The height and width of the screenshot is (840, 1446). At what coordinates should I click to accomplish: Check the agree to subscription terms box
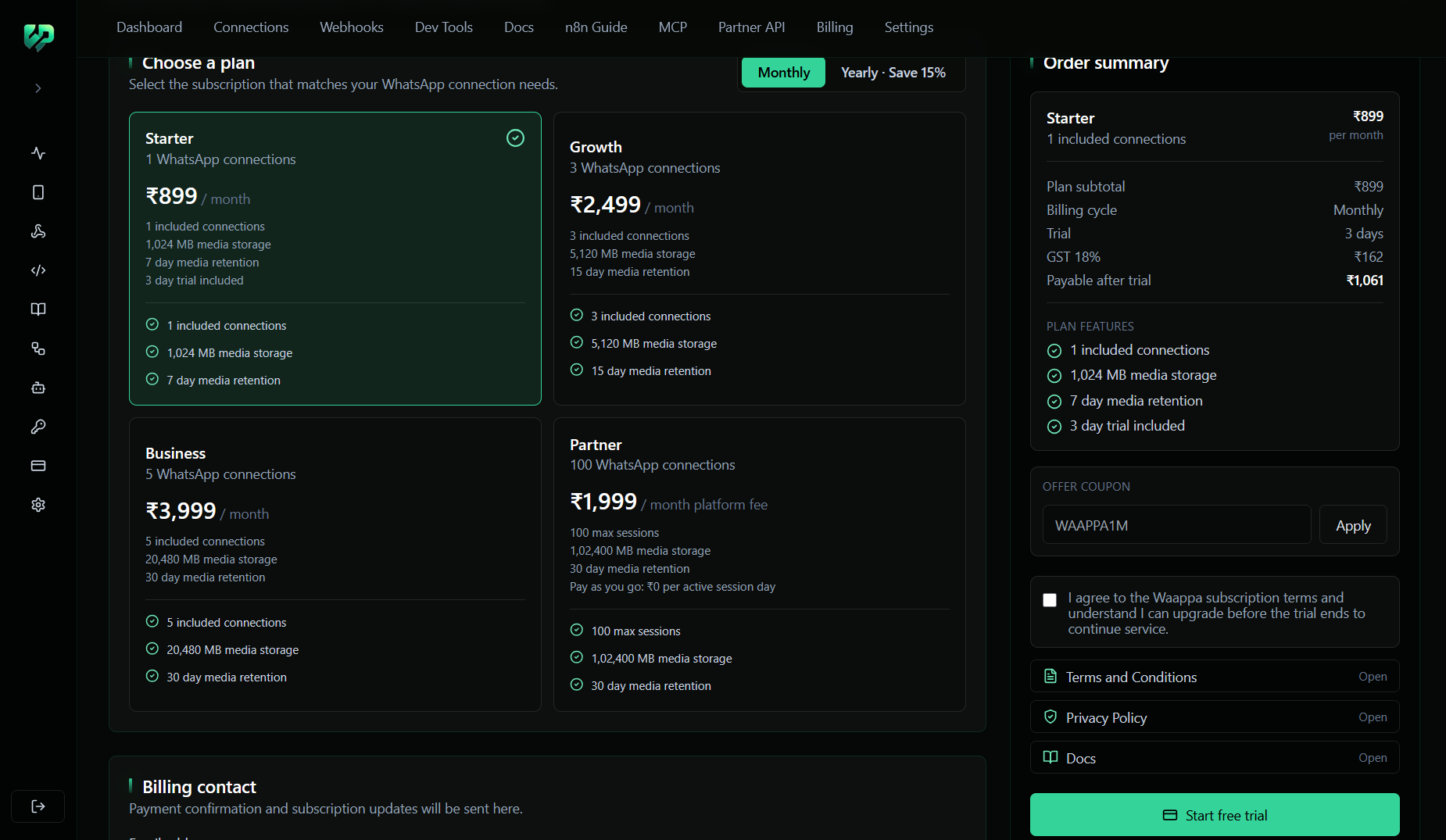pyautogui.click(x=1050, y=600)
